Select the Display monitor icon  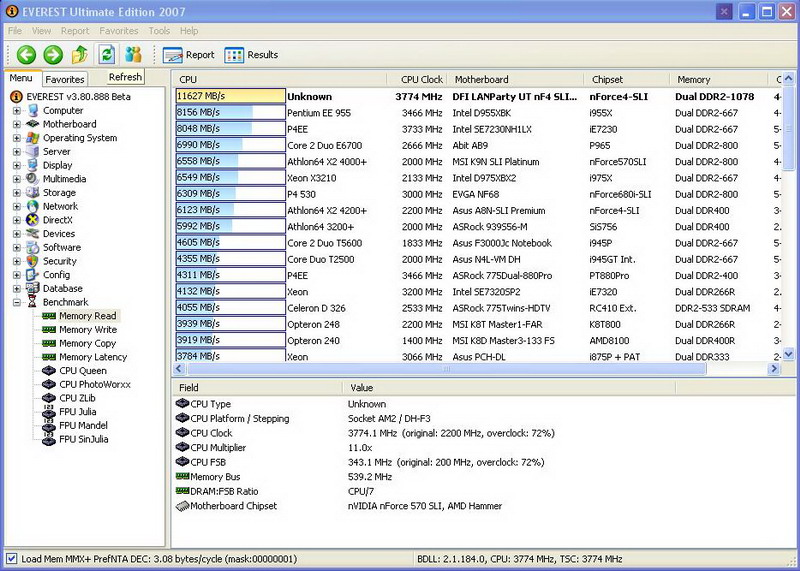coord(33,165)
